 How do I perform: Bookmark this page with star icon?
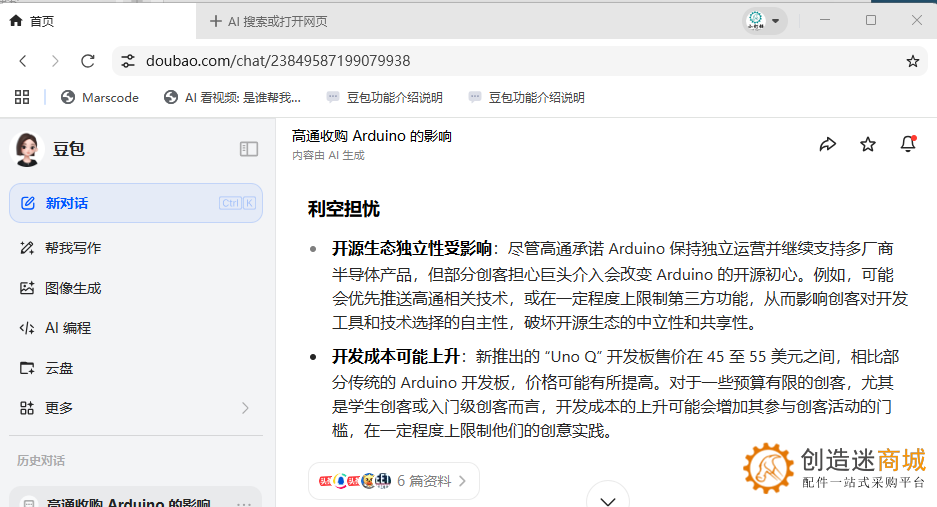[912, 61]
